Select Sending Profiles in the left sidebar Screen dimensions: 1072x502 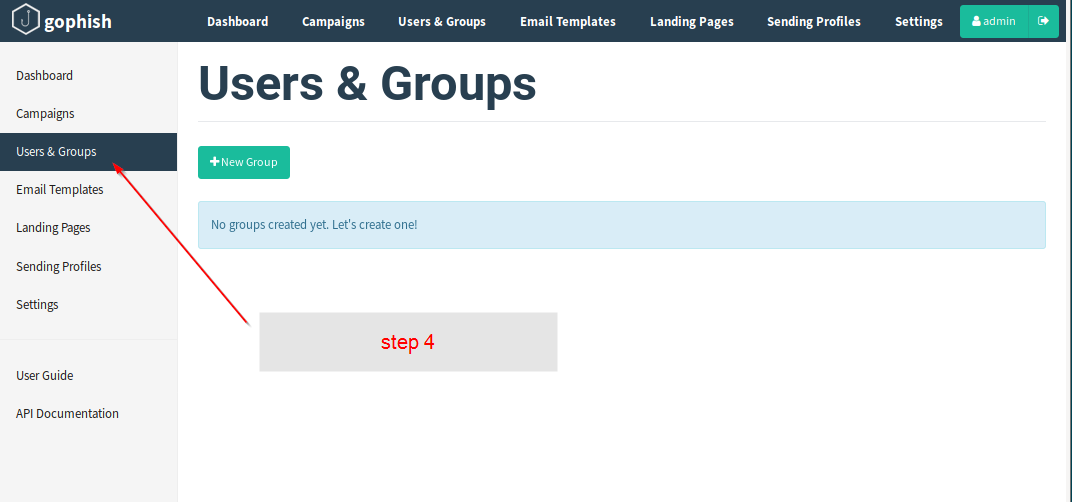pyautogui.click(x=59, y=267)
